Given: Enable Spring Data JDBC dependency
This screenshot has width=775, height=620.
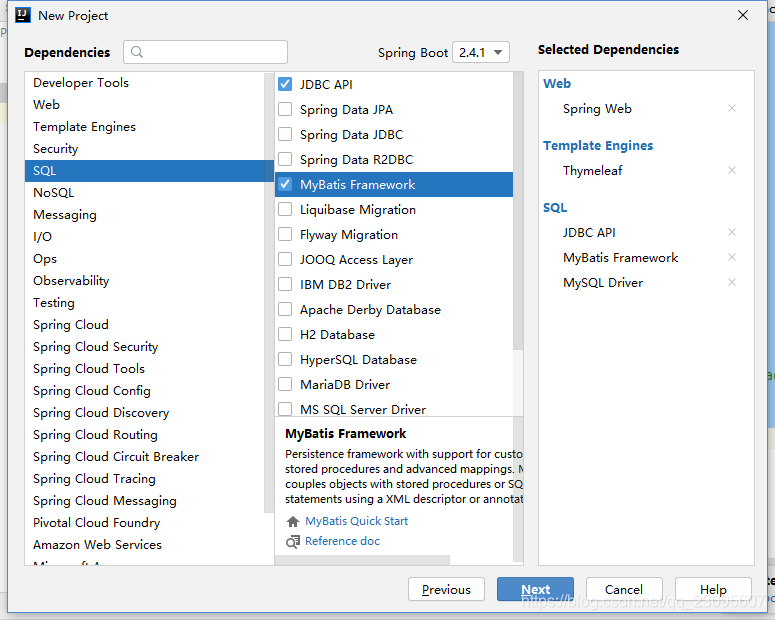Looking at the screenshot, I should coord(285,134).
